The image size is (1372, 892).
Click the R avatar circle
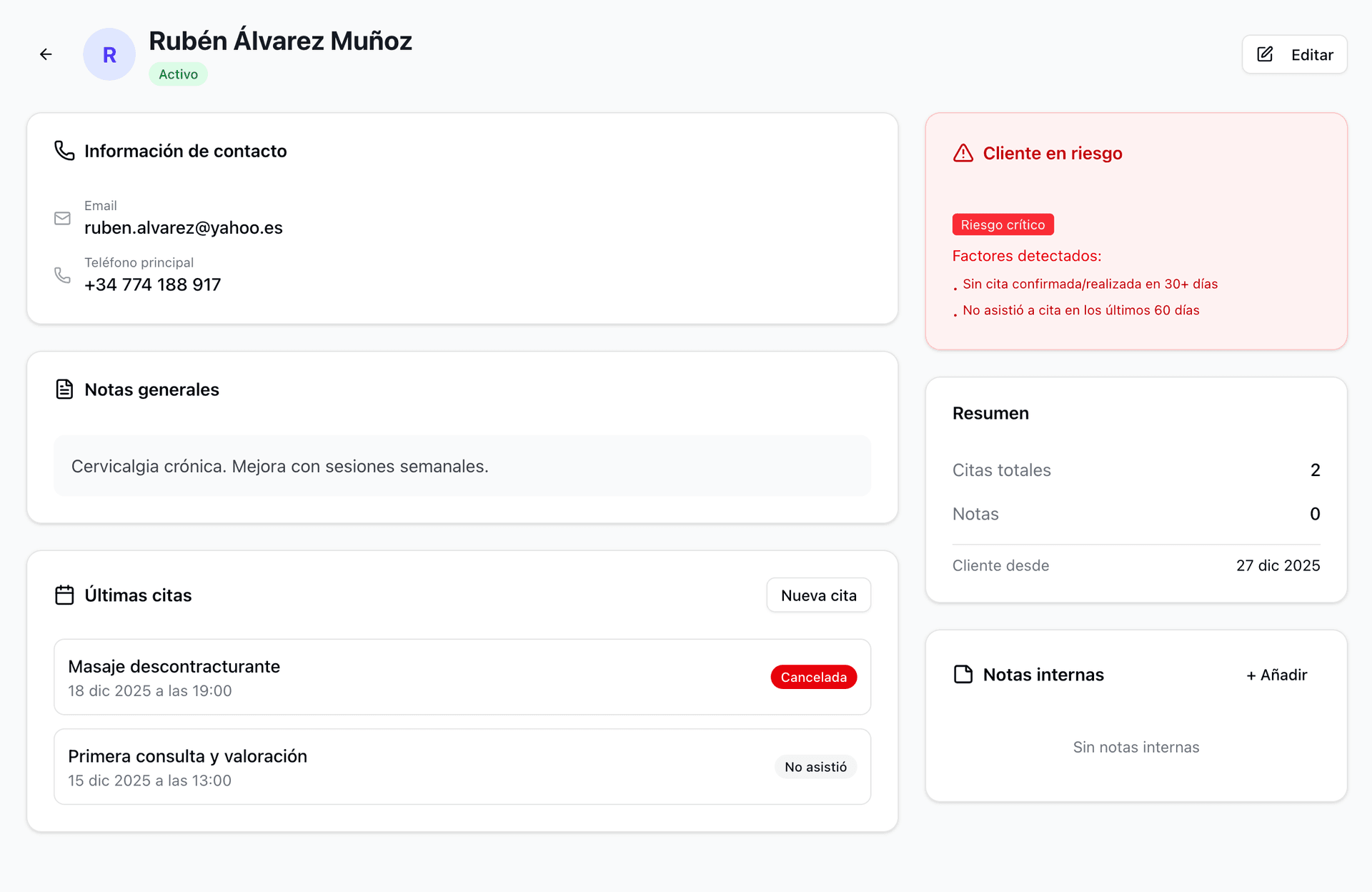point(109,54)
